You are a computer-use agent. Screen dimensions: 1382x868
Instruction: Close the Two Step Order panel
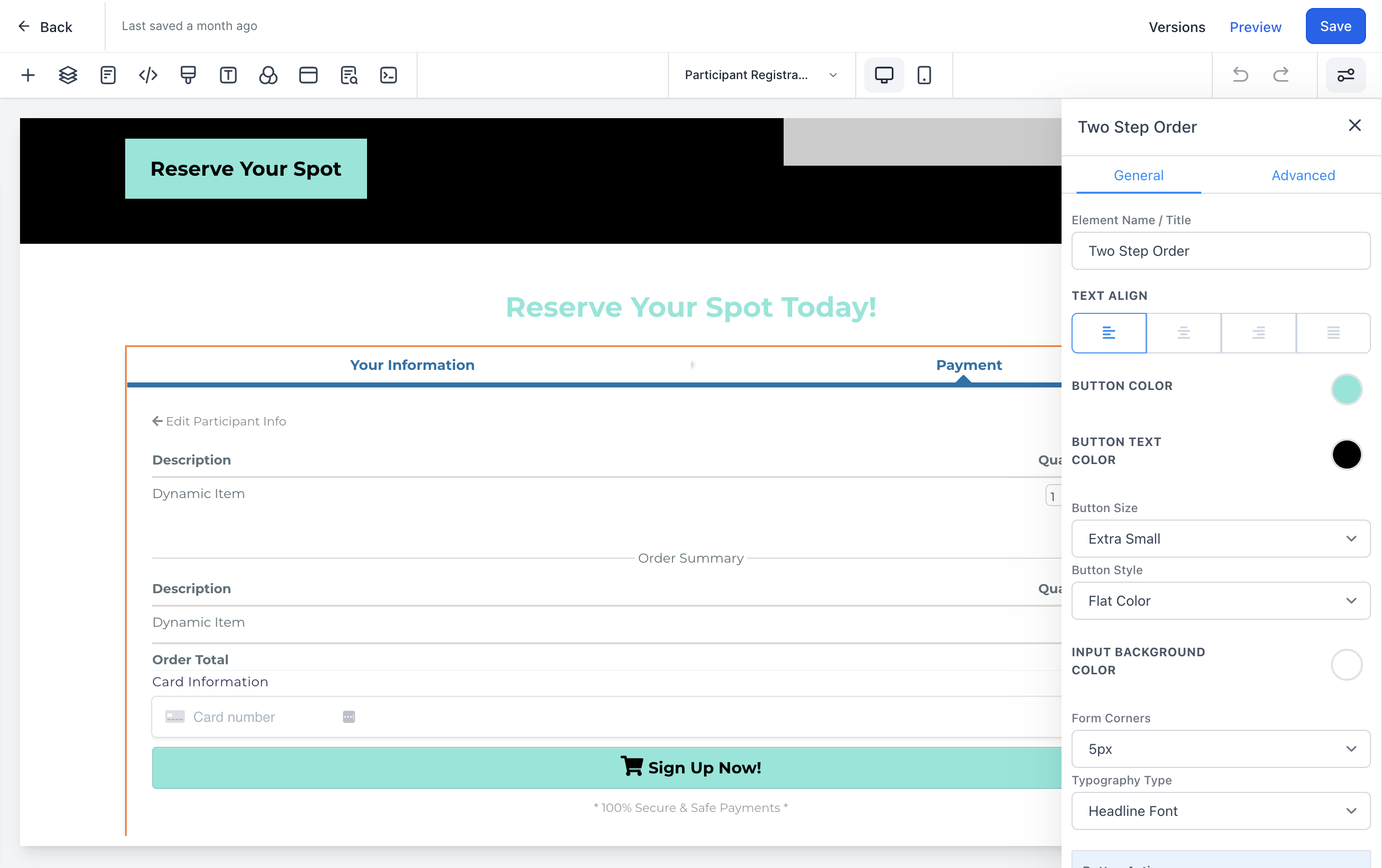tap(1354, 126)
